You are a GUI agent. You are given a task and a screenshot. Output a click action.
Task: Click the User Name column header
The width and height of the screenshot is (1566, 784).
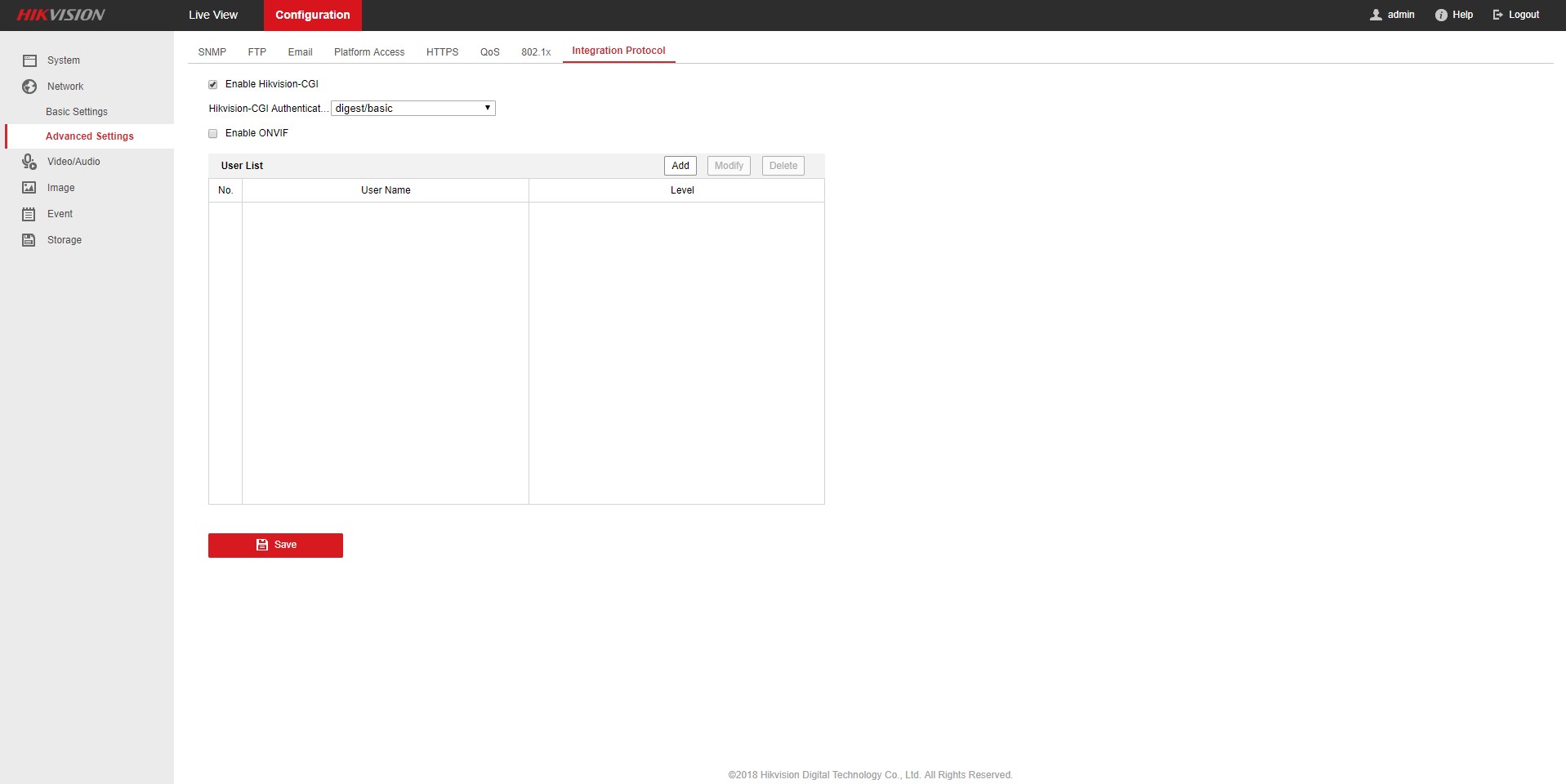point(386,190)
